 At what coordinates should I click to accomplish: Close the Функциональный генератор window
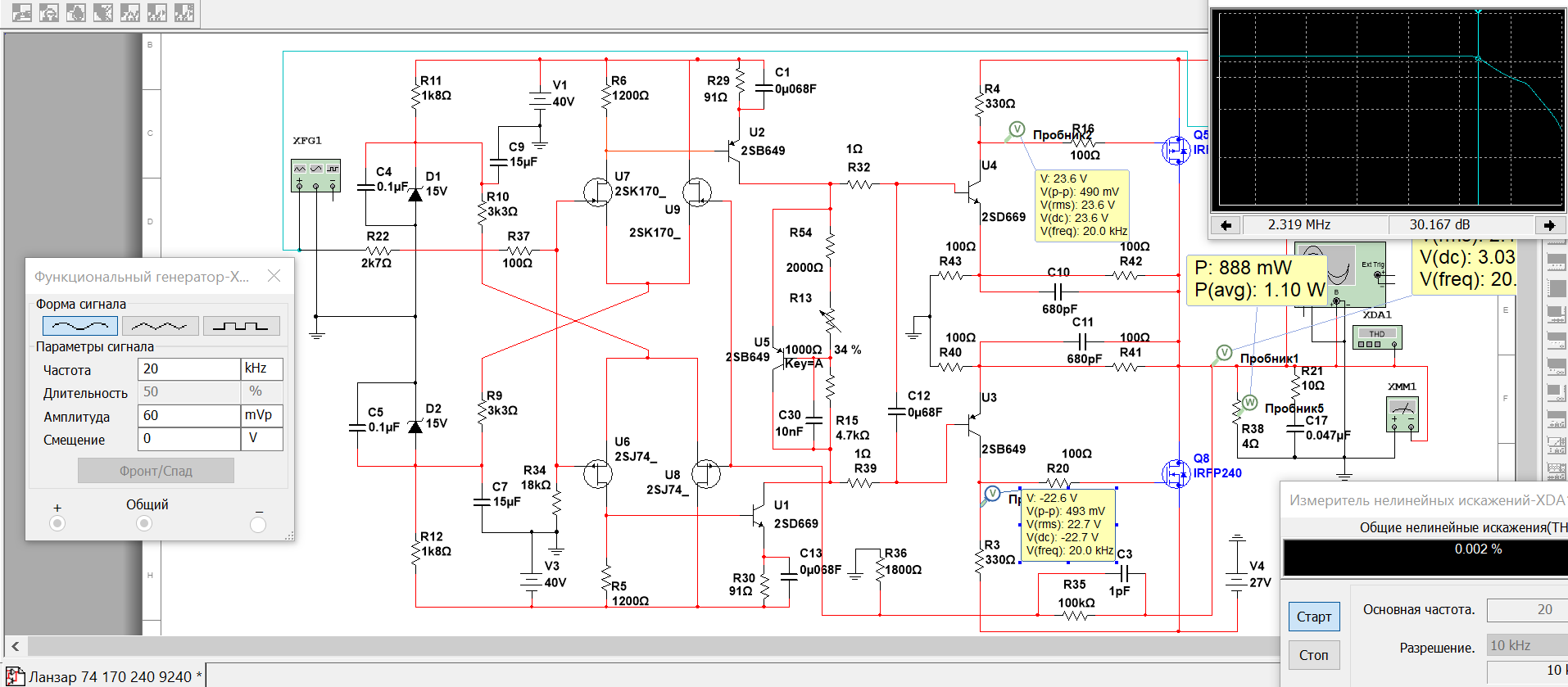pyautogui.click(x=274, y=276)
